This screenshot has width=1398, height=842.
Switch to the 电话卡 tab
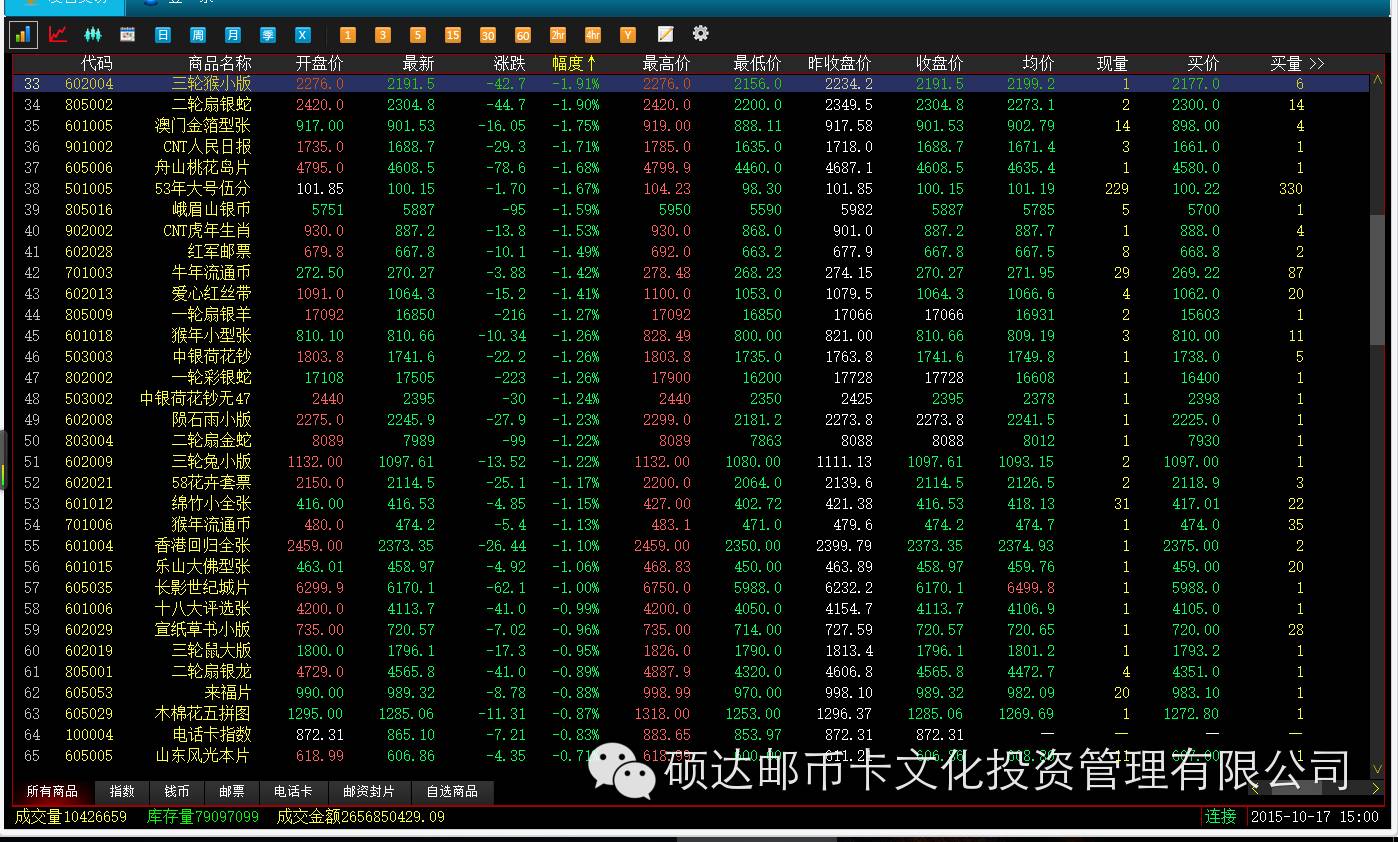click(293, 791)
